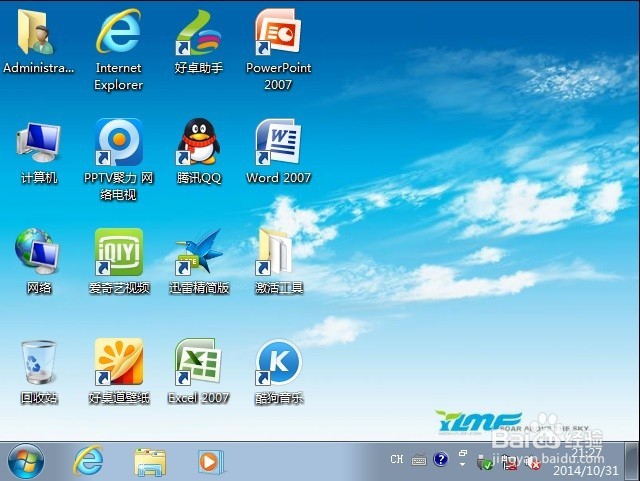The image size is (640, 481).
Task: Expand the language bar options arrow
Action: point(462,465)
